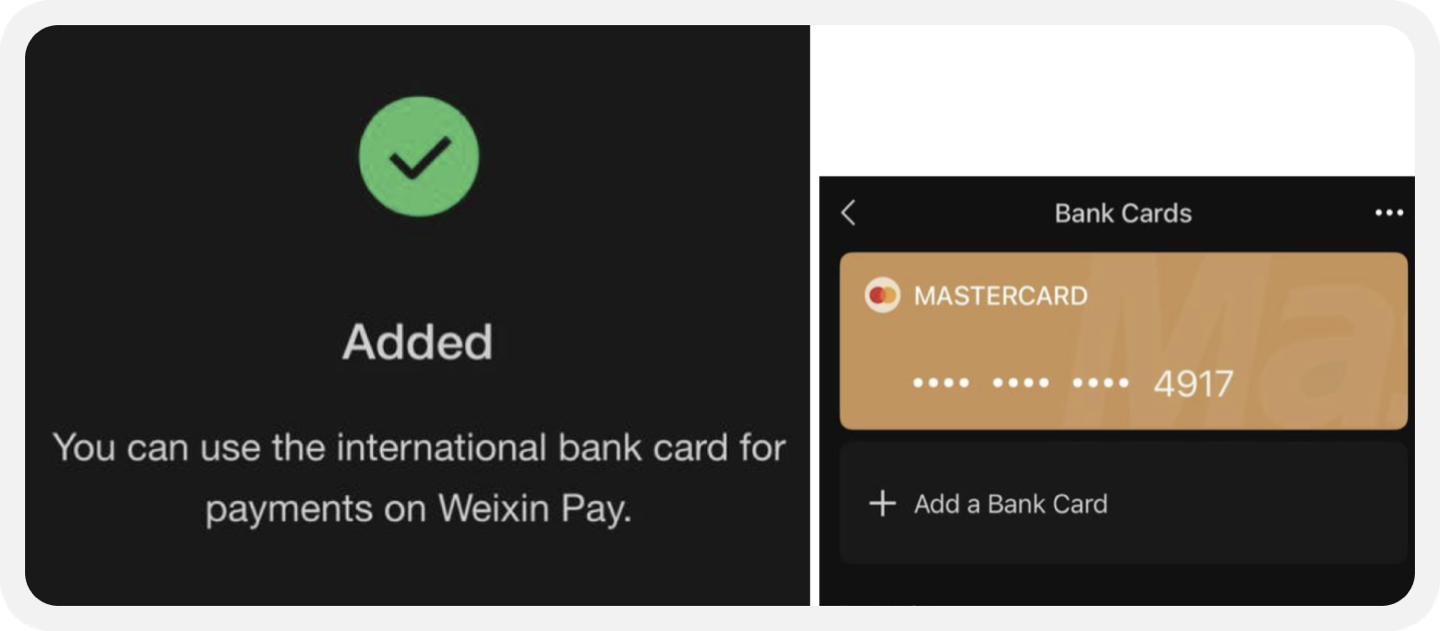Open the gold Mastercard card details
1440x631 pixels.
1123,341
